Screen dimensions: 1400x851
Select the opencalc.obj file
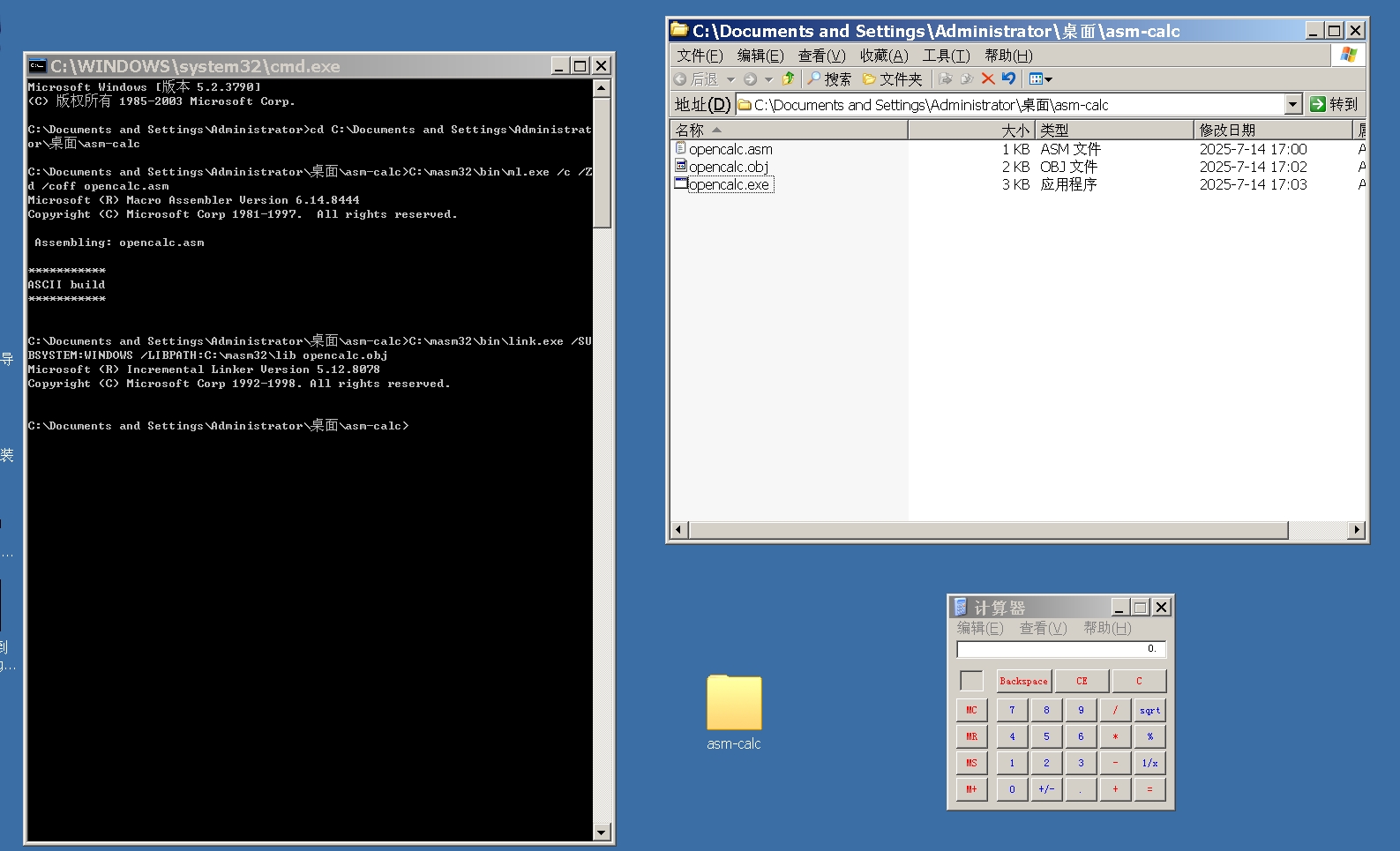[x=729, y=167]
